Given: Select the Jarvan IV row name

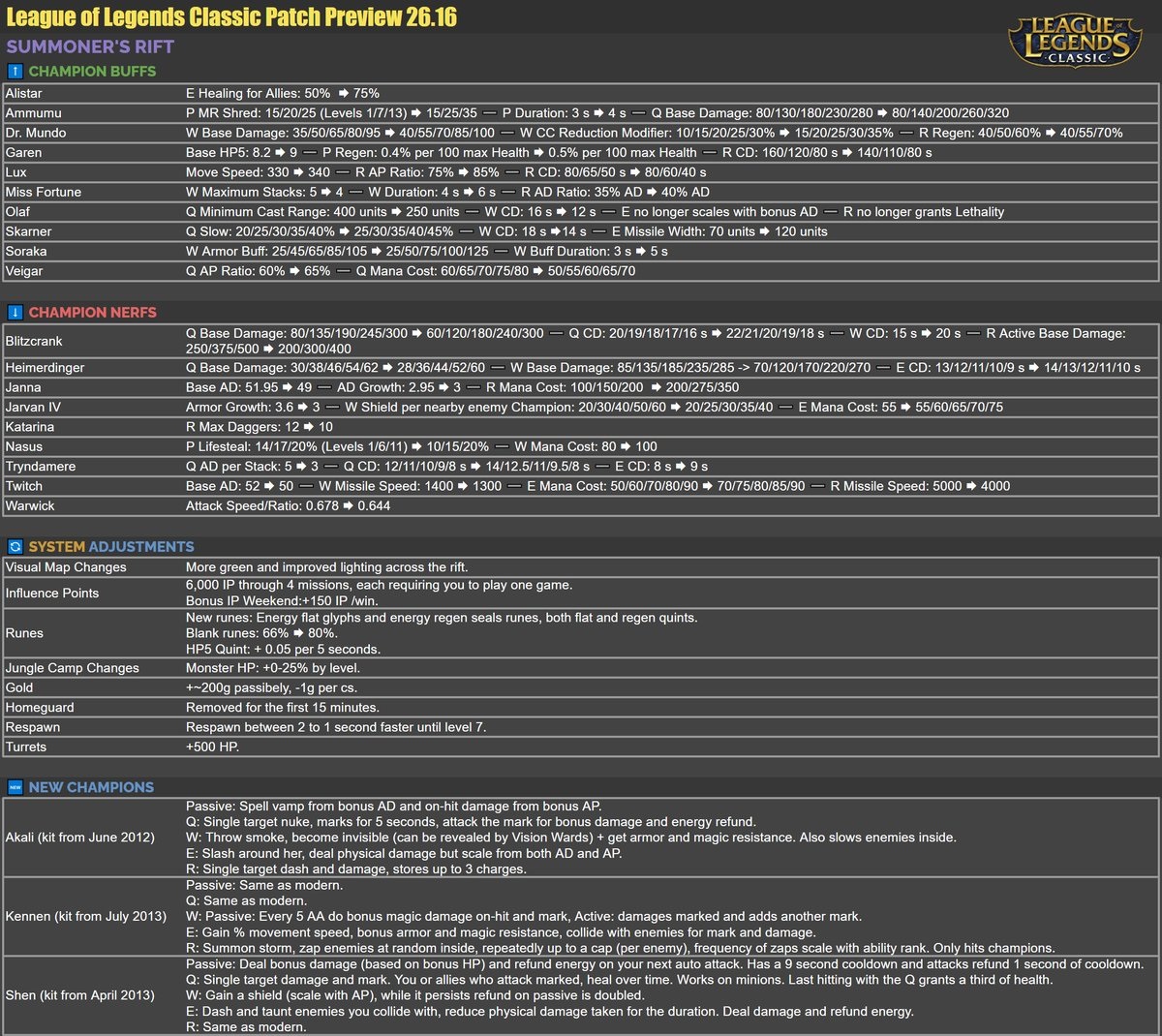Looking at the screenshot, I should point(33,407).
